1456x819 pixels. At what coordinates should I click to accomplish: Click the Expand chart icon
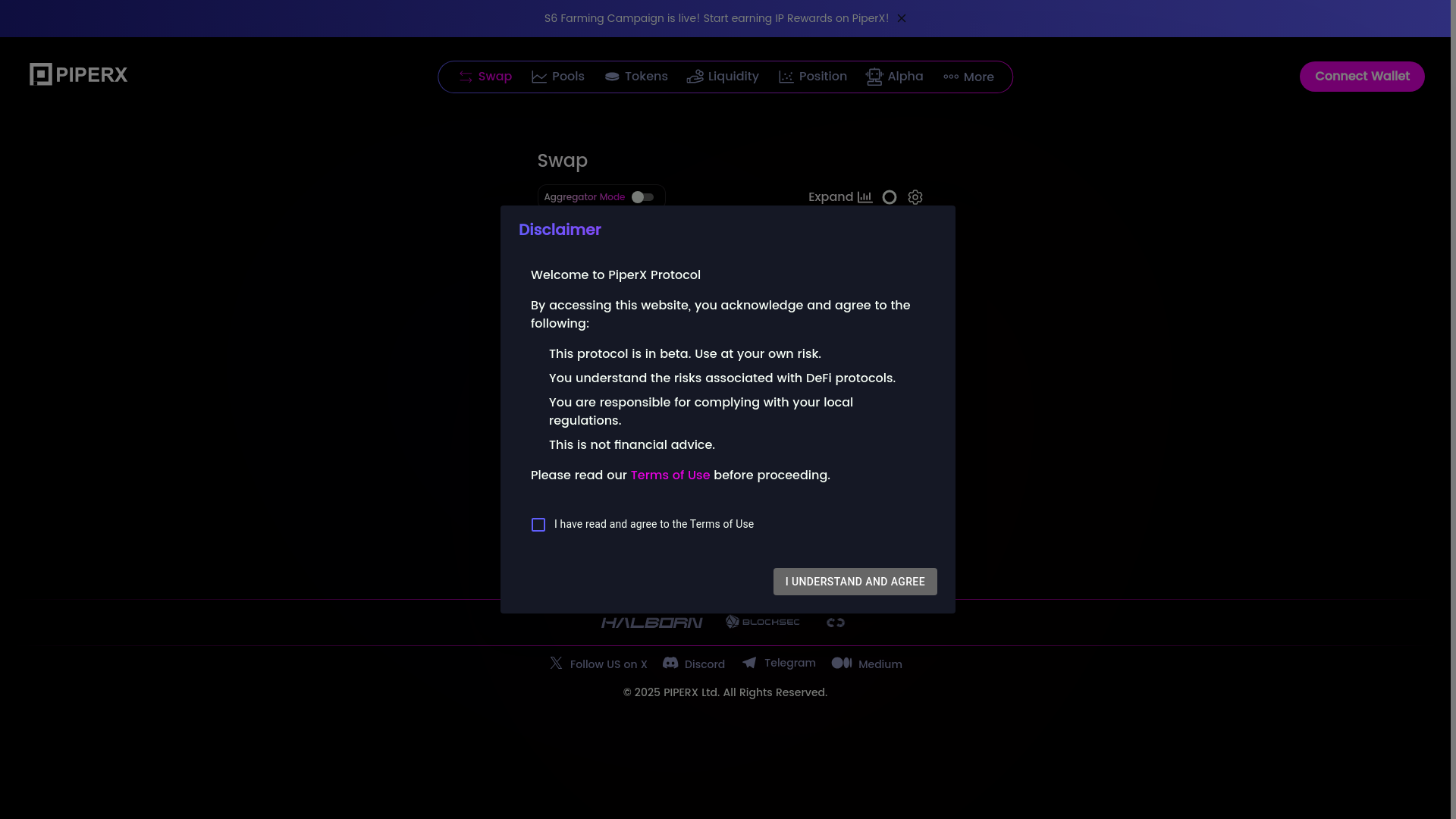865,197
